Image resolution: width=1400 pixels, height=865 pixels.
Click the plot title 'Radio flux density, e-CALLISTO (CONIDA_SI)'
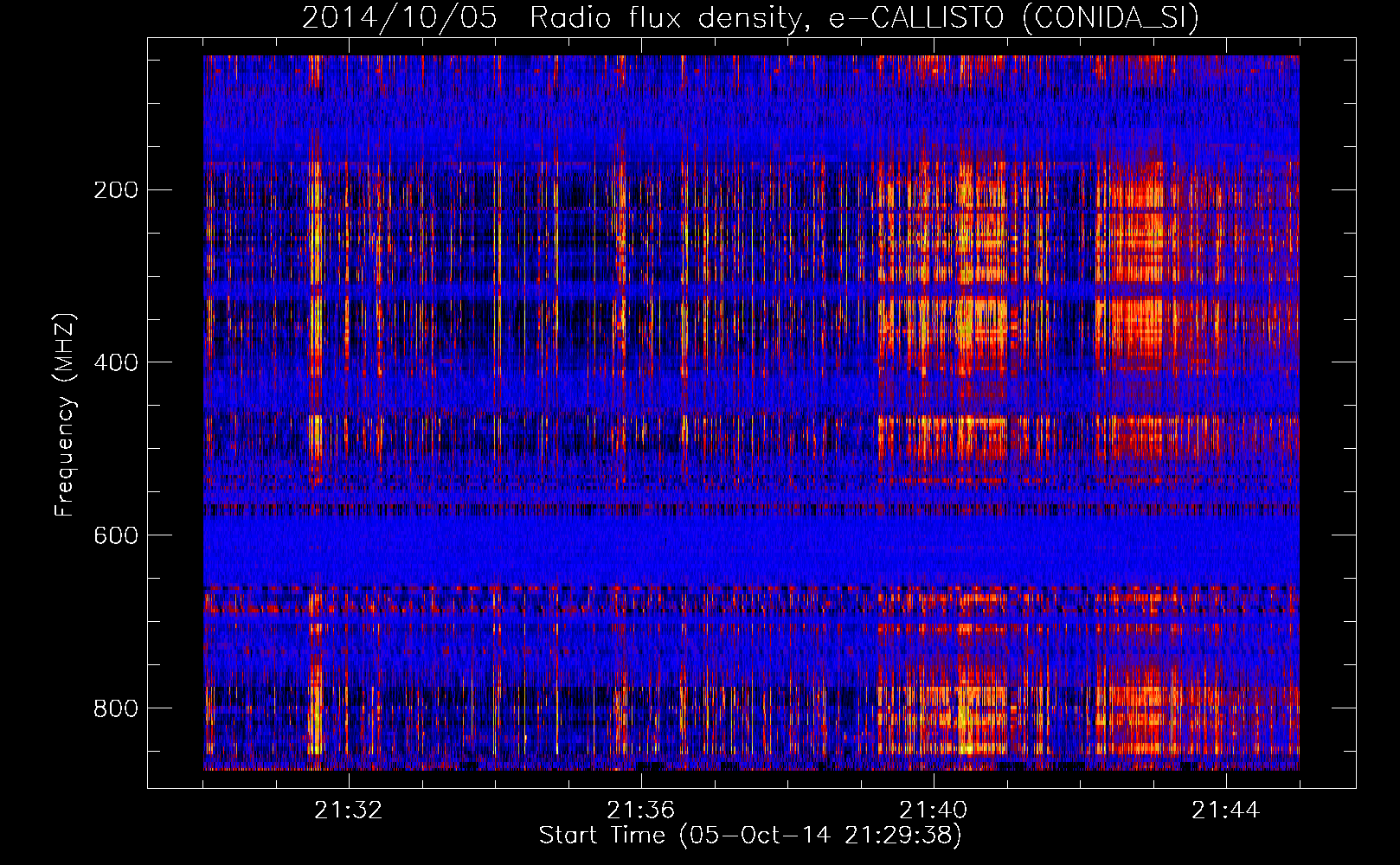tap(864, 18)
